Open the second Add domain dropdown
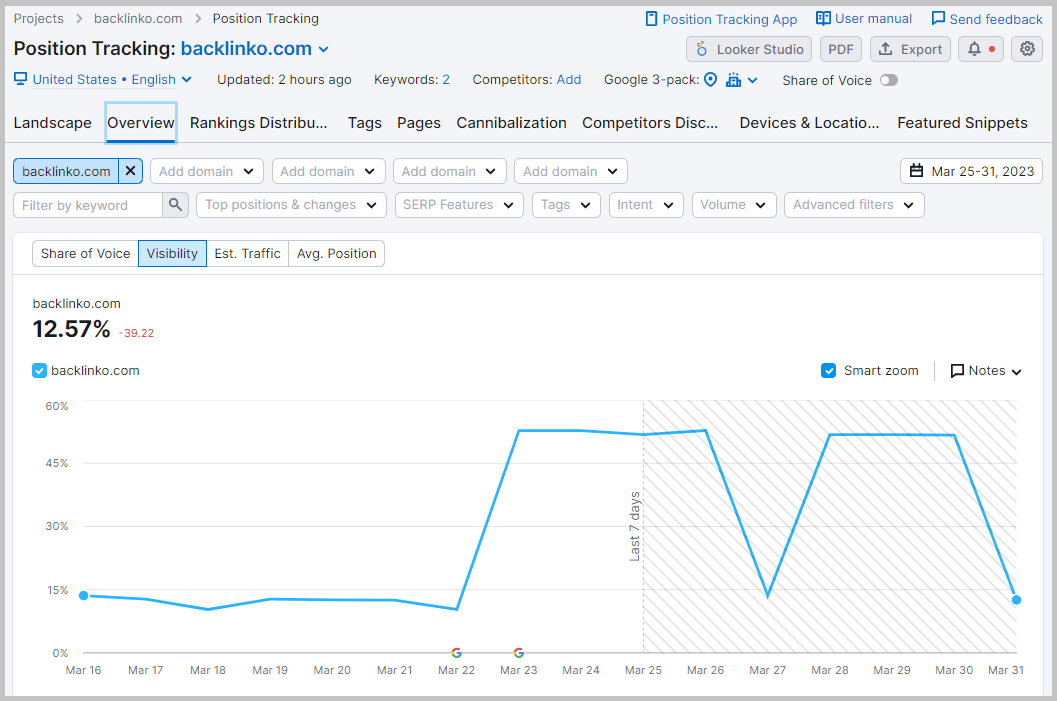The image size is (1057, 701). point(328,171)
